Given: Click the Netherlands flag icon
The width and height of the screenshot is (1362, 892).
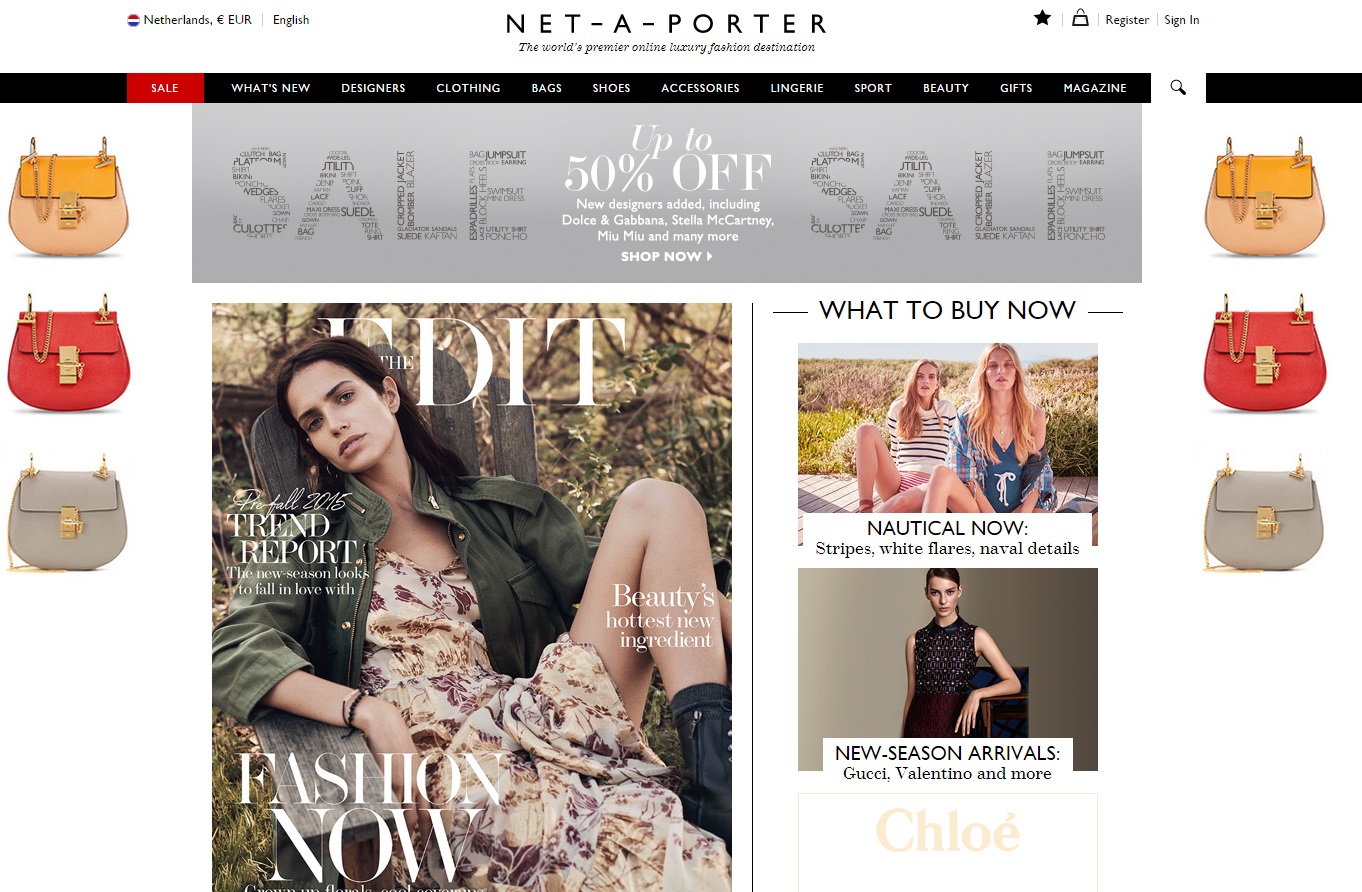Looking at the screenshot, I should point(133,20).
